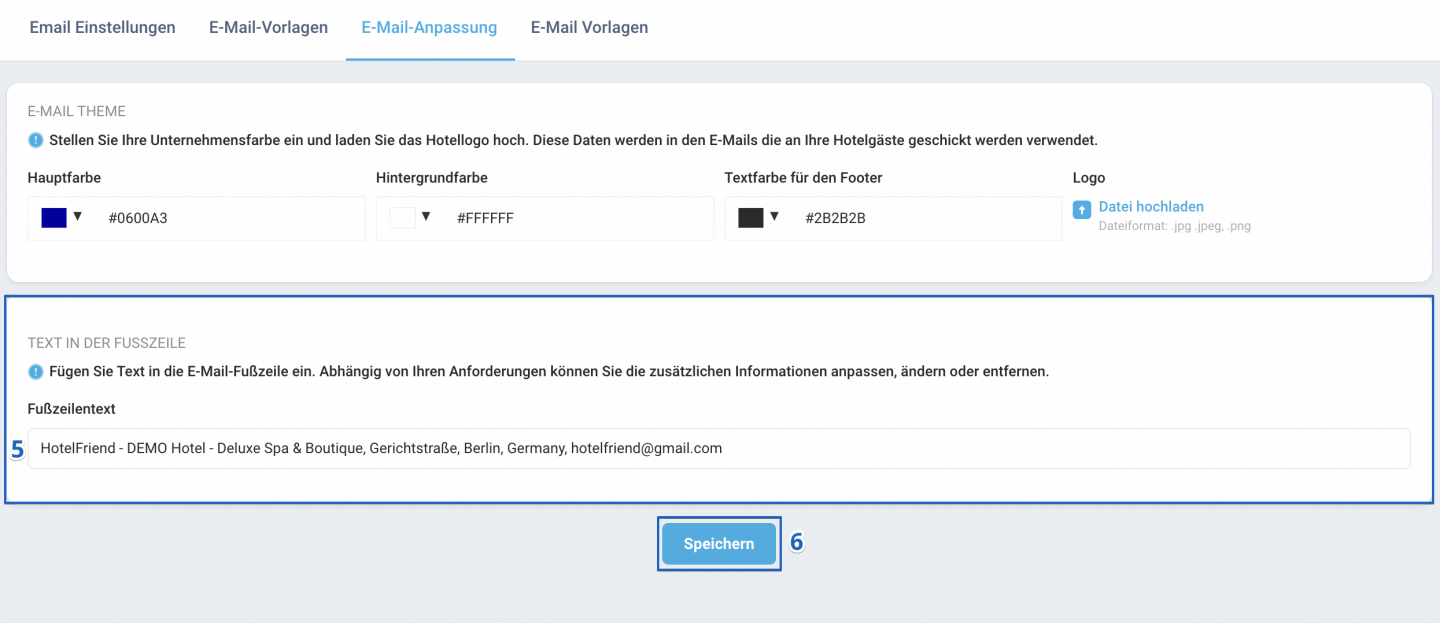Click the Datei hochladen link
The width and height of the screenshot is (1440, 623).
coord(1151,207)
